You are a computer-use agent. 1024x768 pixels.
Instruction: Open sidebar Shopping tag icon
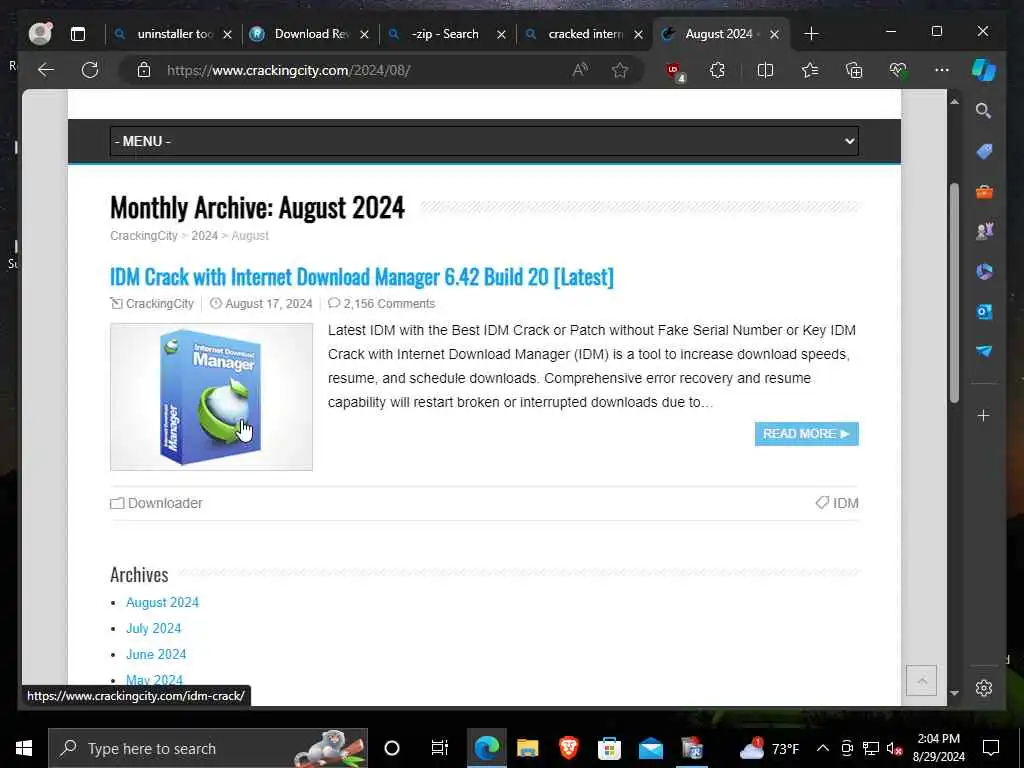984,152
